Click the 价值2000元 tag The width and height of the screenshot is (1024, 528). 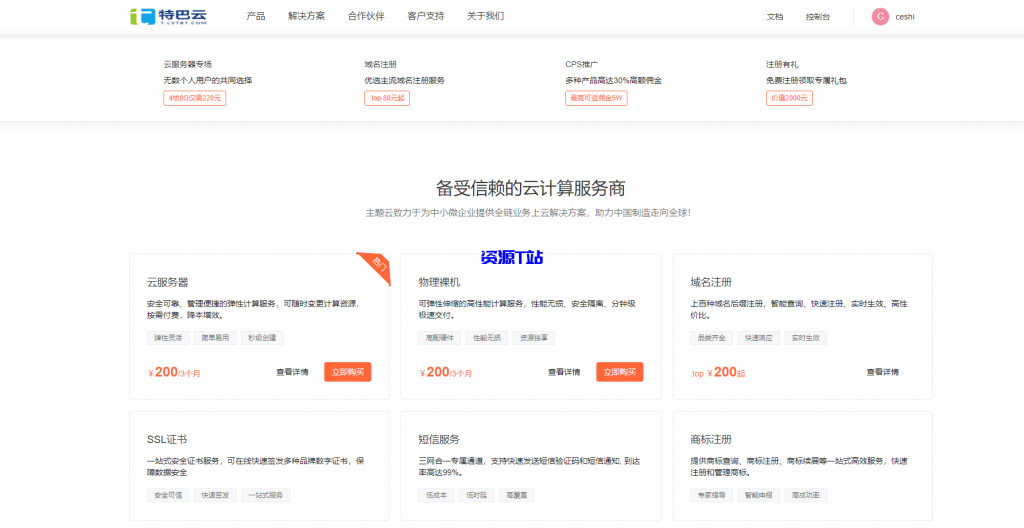(x=789, y=98)
